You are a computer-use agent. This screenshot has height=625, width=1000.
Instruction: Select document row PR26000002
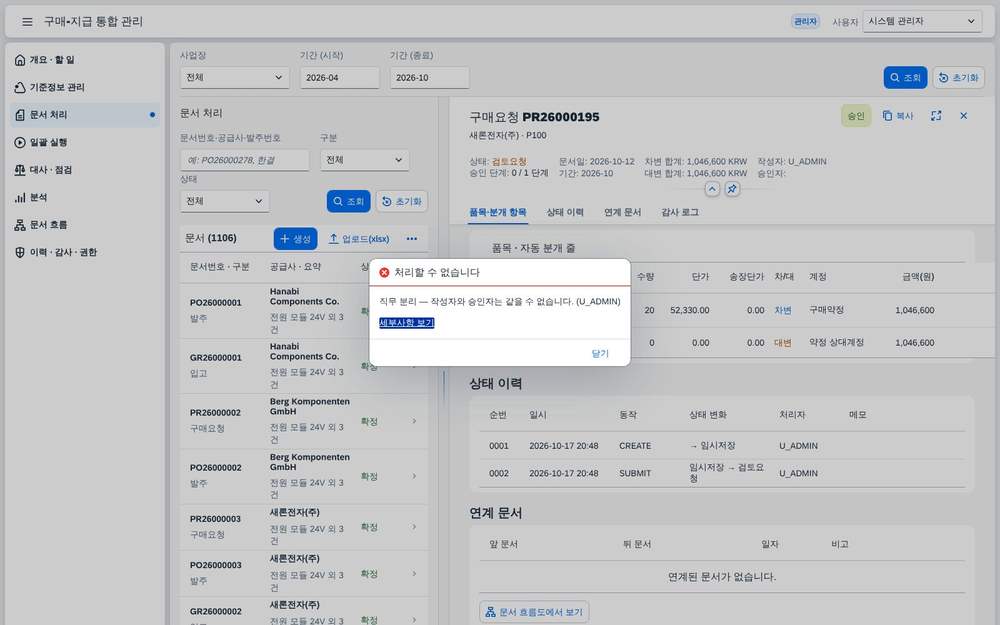tap(304, 421)
